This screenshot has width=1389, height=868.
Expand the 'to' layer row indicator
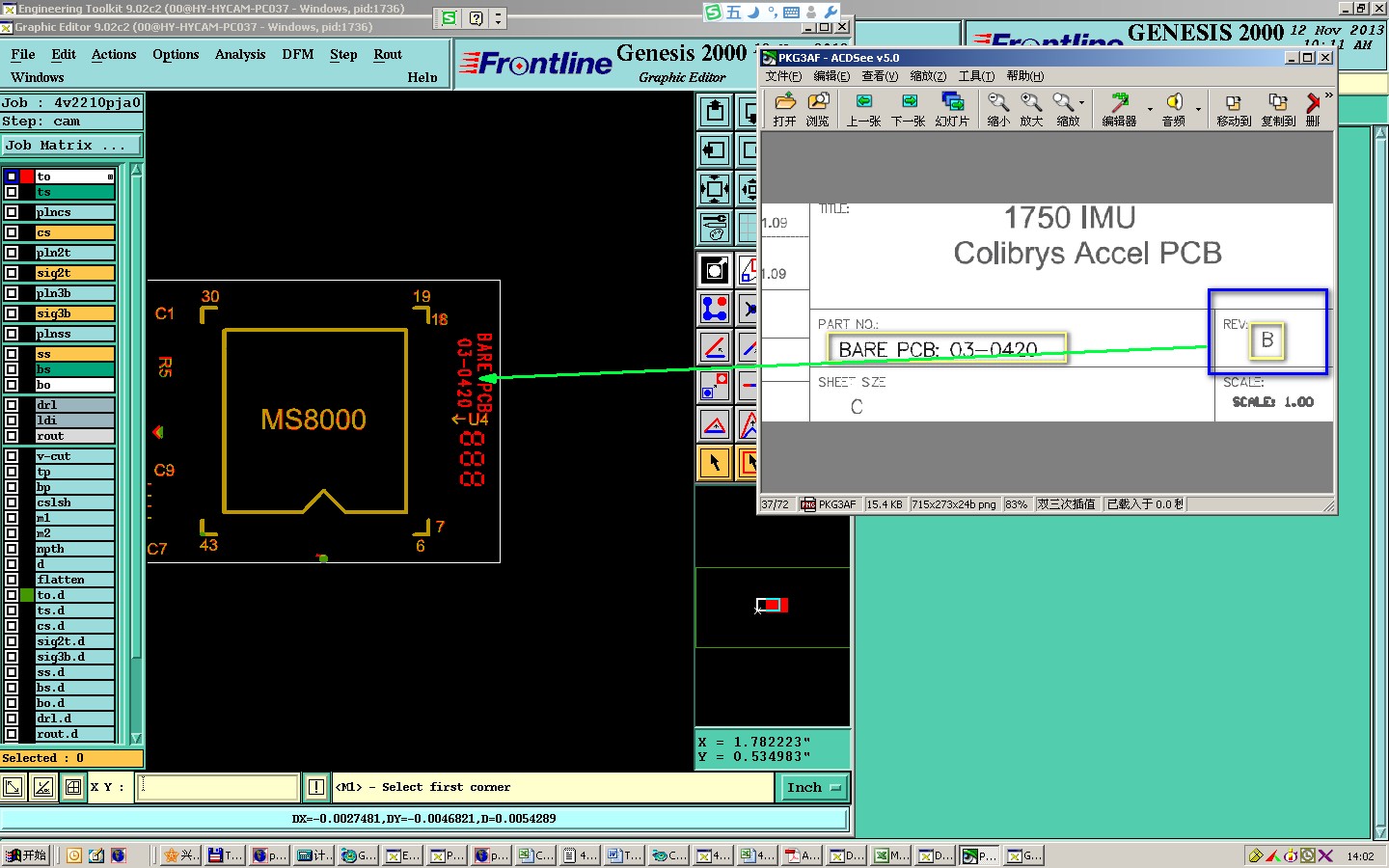tap(110, 176)
